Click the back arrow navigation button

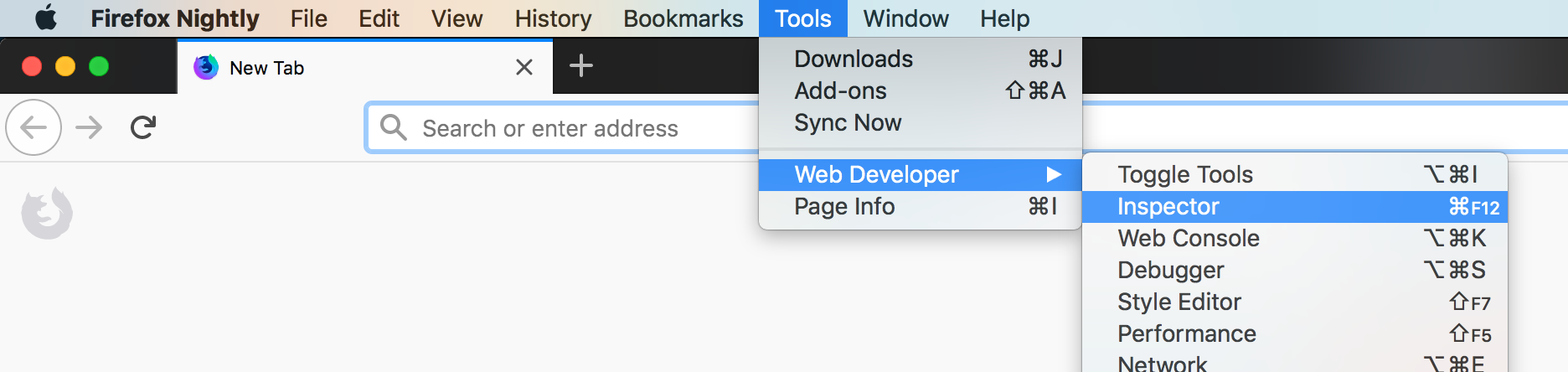[34, 127]
